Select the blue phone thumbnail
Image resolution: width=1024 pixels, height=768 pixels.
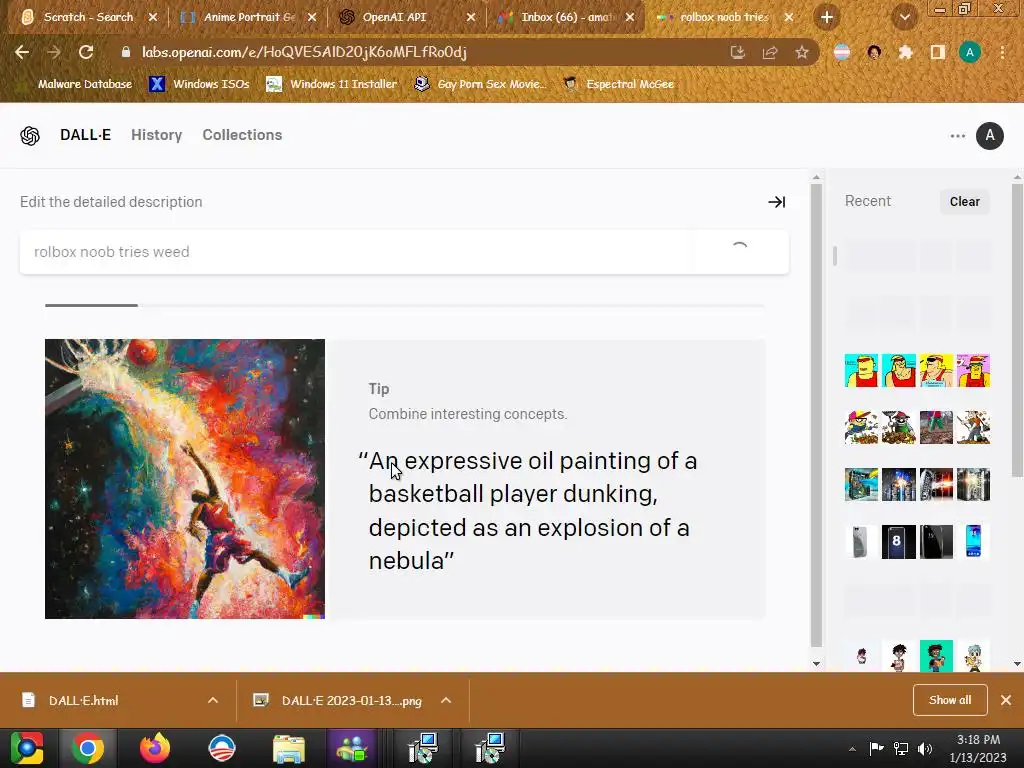(x=973, y=541)
